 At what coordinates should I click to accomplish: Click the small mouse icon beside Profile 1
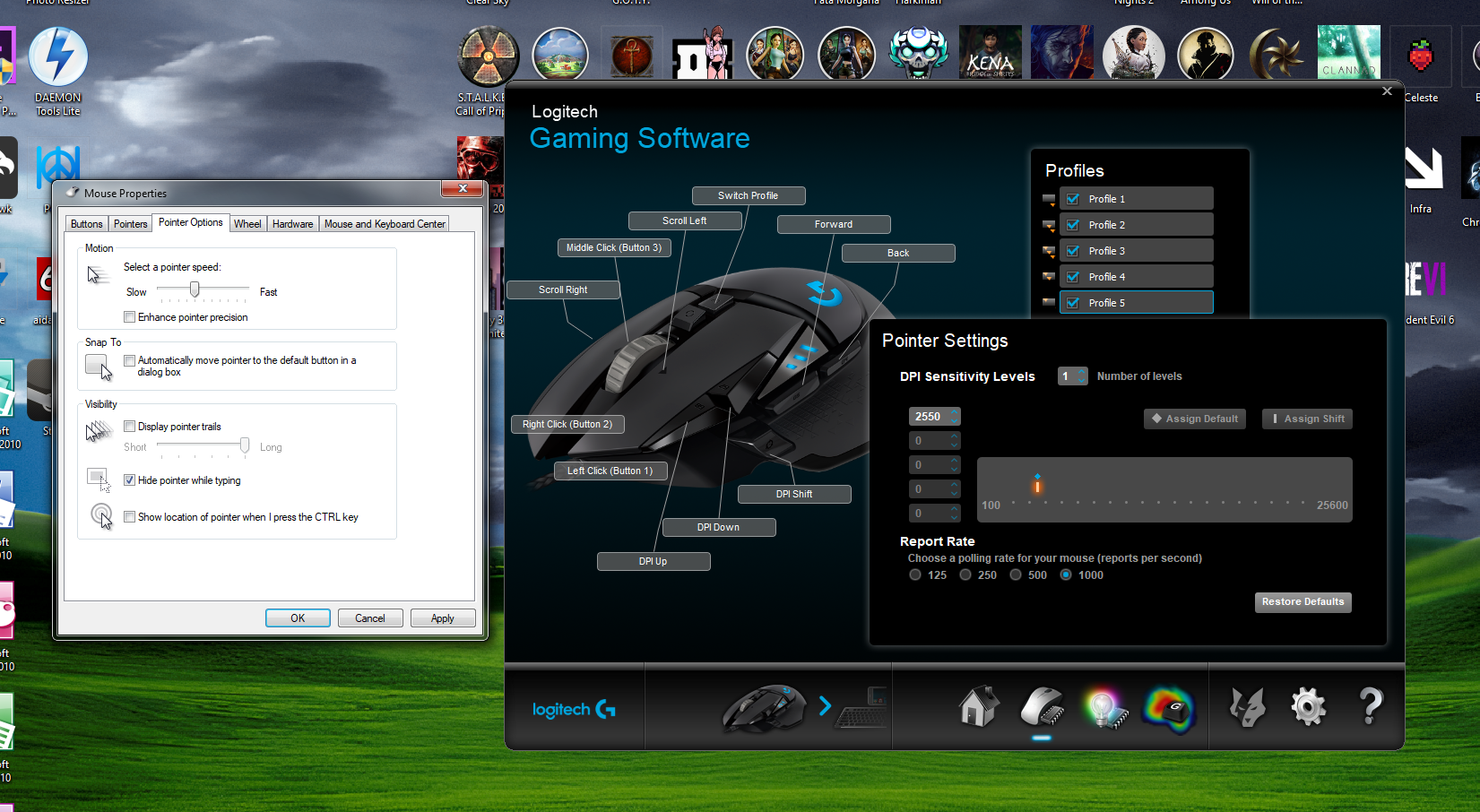[x=1049, y=199]
